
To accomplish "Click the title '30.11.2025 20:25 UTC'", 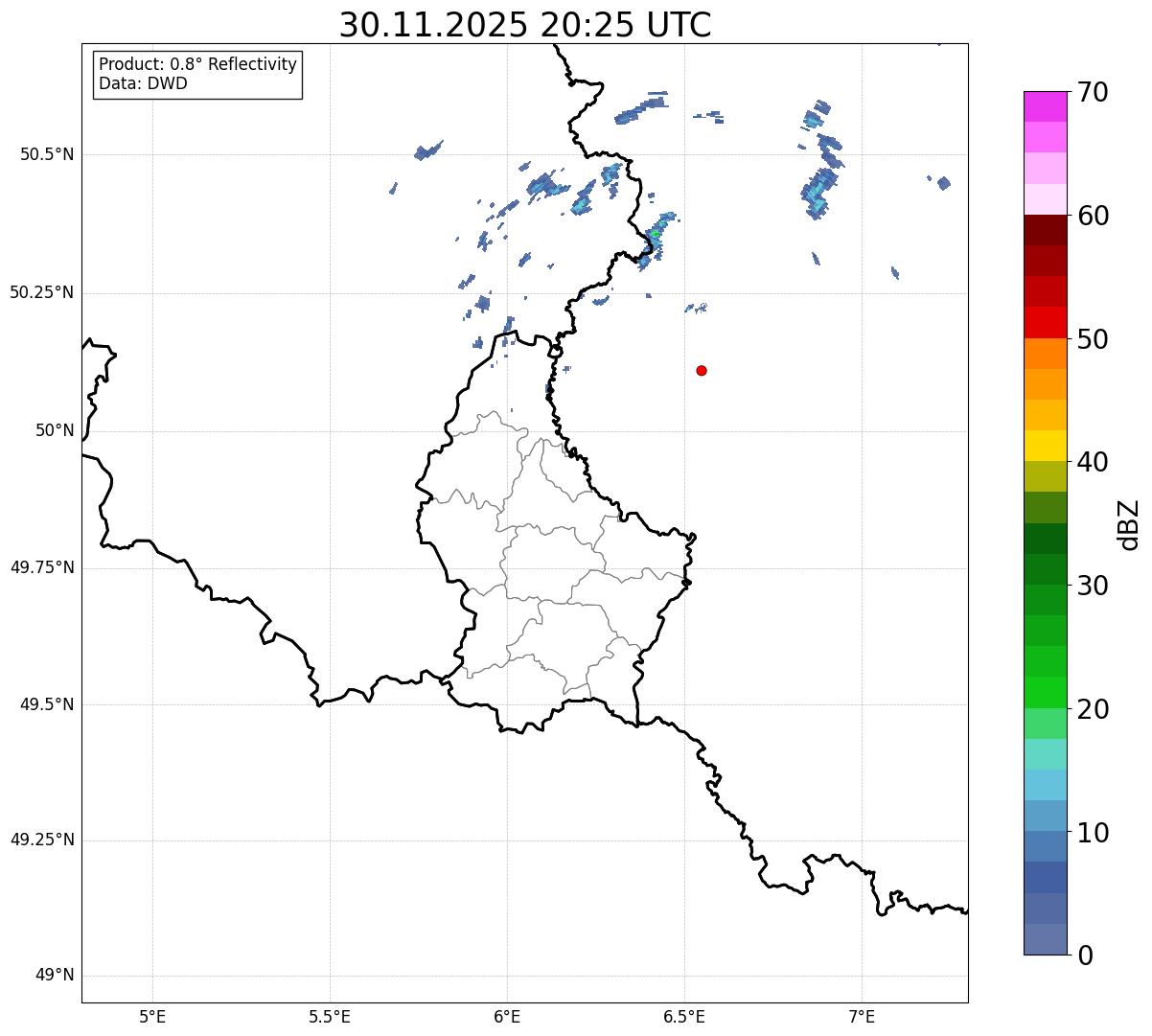I will click(x=525, y=25).
